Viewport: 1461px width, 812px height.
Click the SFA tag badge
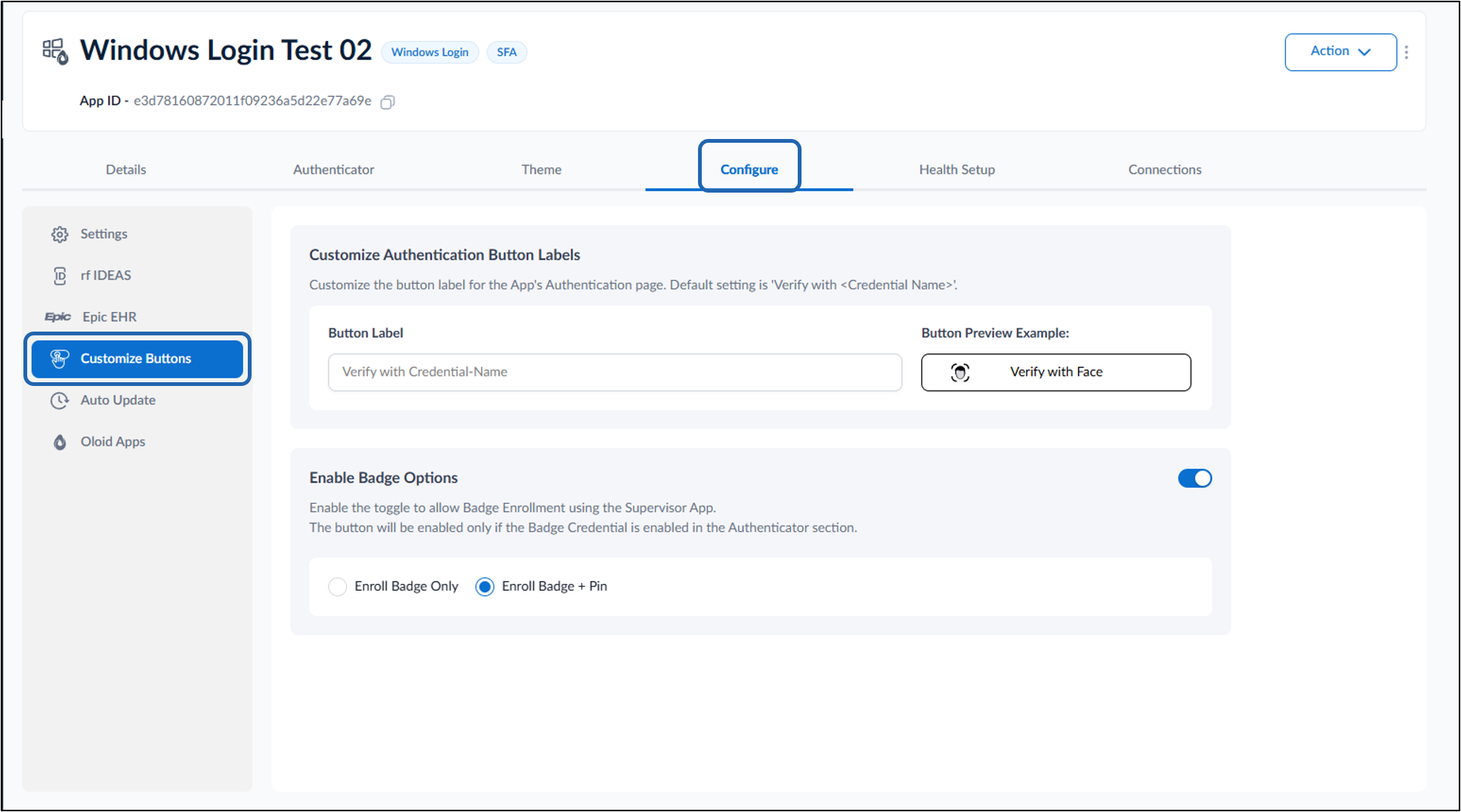tap(506, 52)
